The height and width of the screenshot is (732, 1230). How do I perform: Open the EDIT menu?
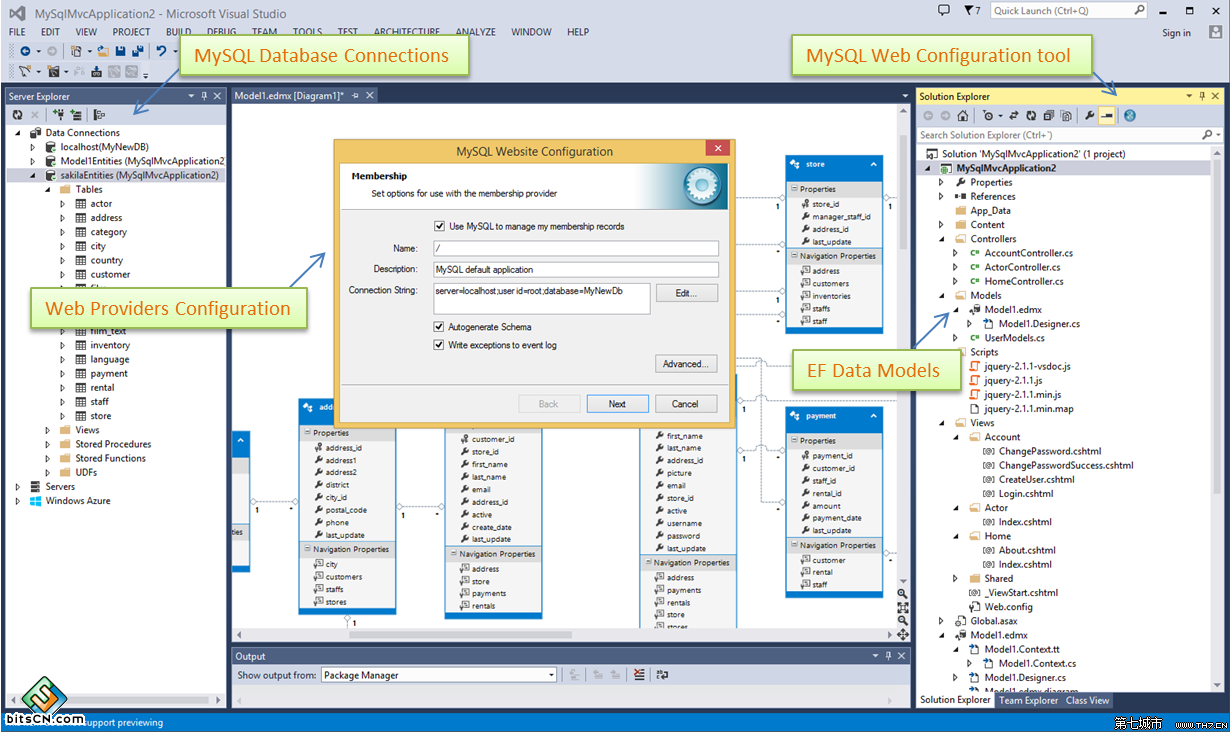pos(50,32)
